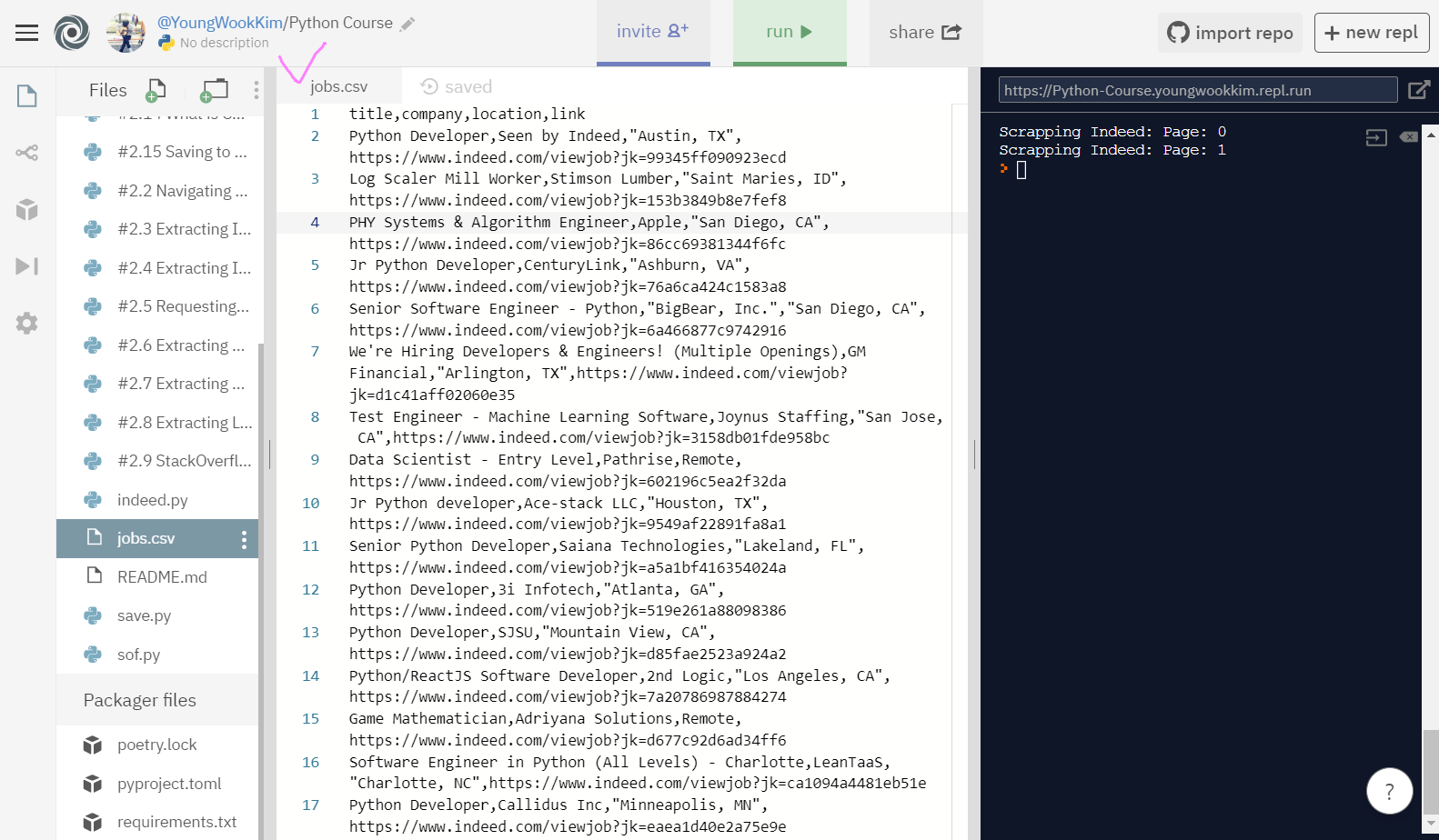
Task: Open the README.md file
Action: pyautogui.click(x=157, y=577)
